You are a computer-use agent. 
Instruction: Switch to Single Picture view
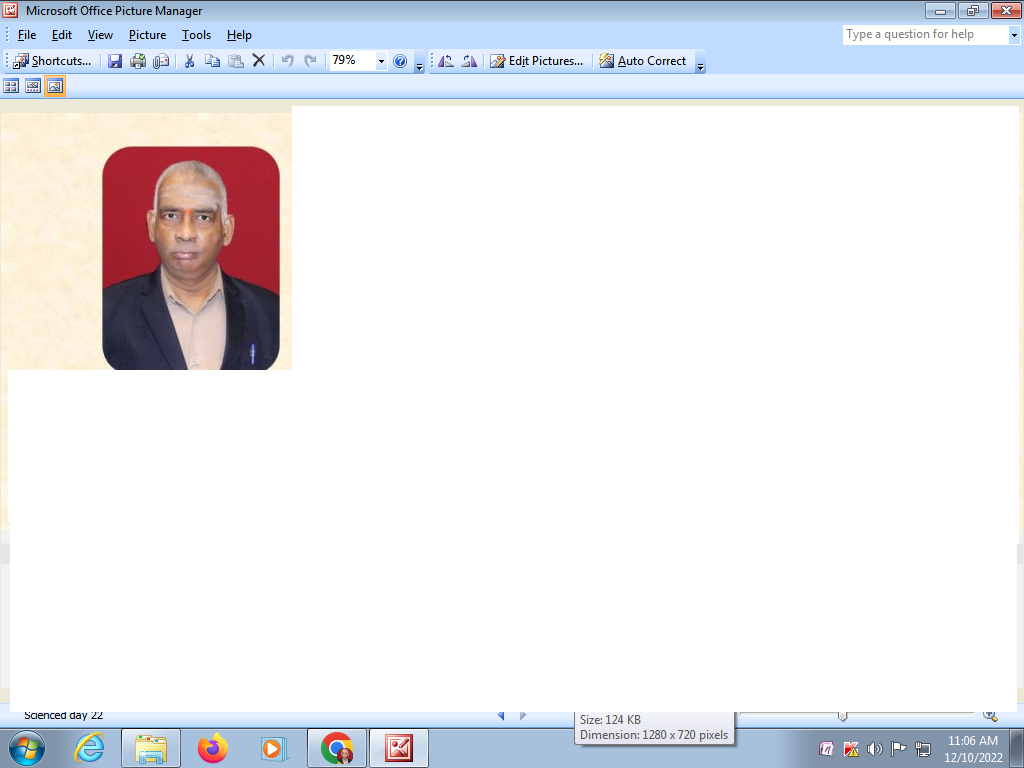(x=55, y=87)
